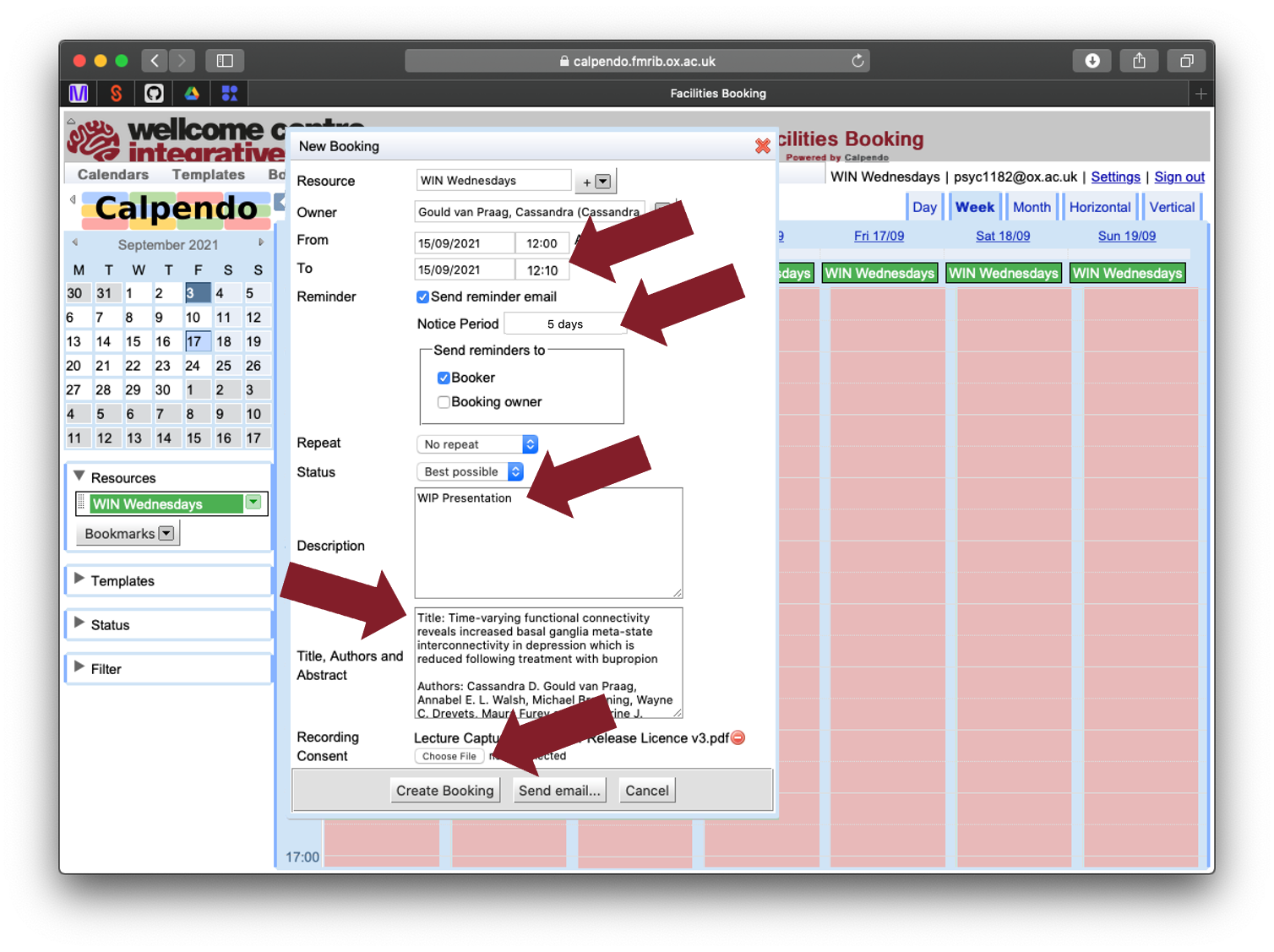Click the Sign out link
The image size is (1274, 952).
pyautogui.click(x=1179, y=177)
